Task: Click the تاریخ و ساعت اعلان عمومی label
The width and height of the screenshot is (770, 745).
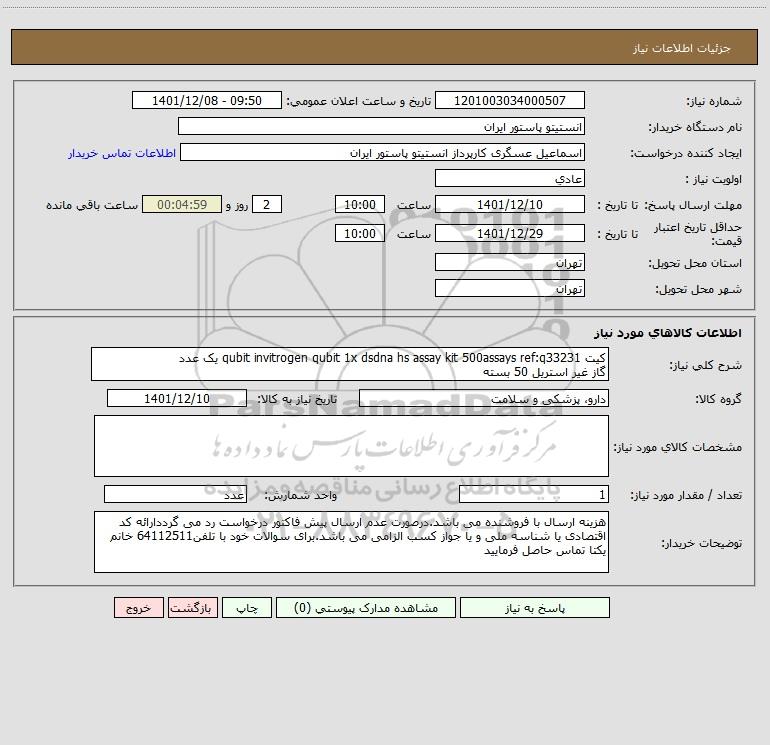Action: click(358, 101)
